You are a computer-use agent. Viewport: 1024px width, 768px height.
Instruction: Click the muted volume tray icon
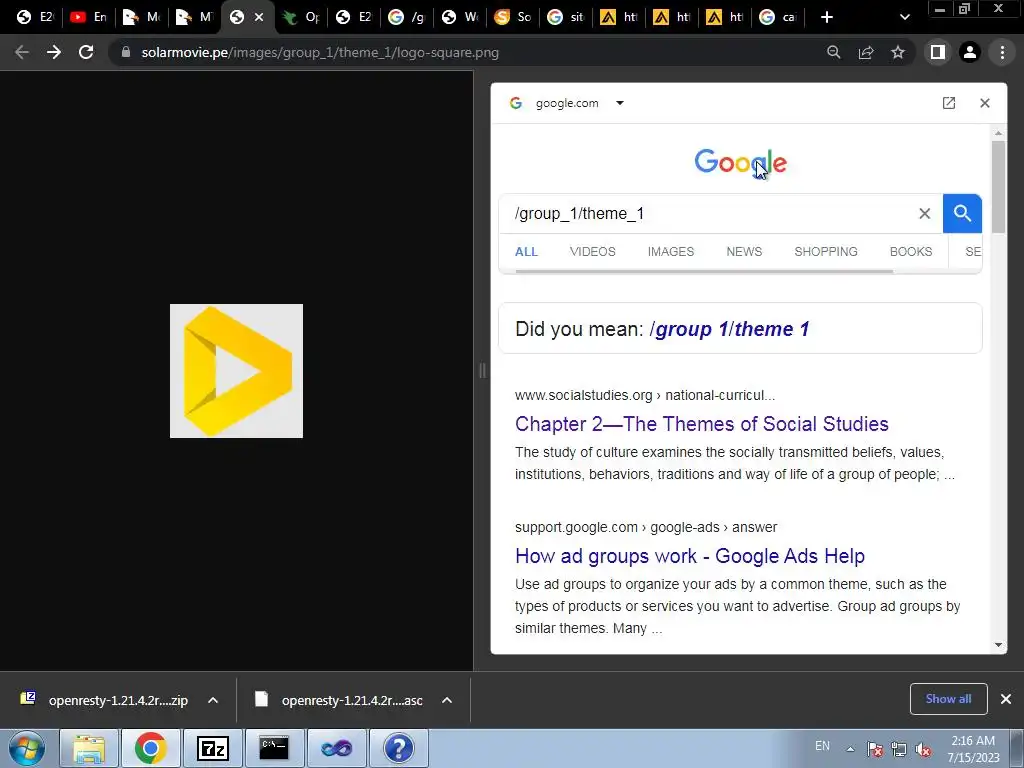click(923, 749)
